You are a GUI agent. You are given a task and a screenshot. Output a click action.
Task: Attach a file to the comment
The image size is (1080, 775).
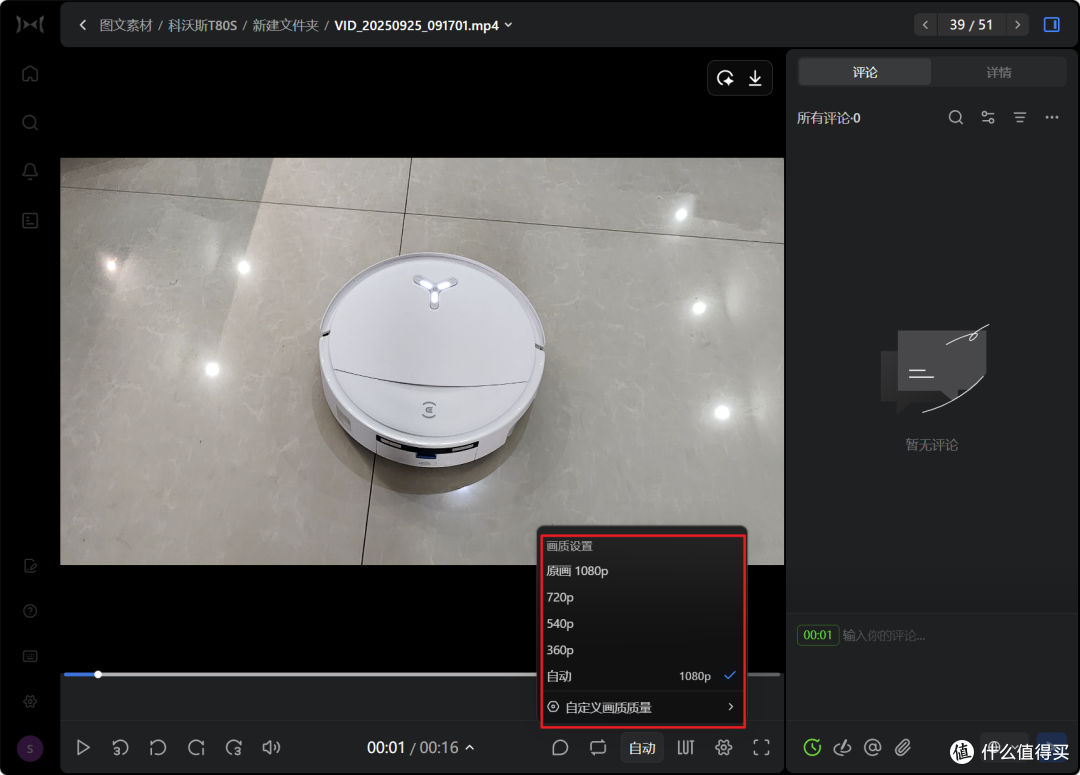pyautogui.click(x=903, y=747)
